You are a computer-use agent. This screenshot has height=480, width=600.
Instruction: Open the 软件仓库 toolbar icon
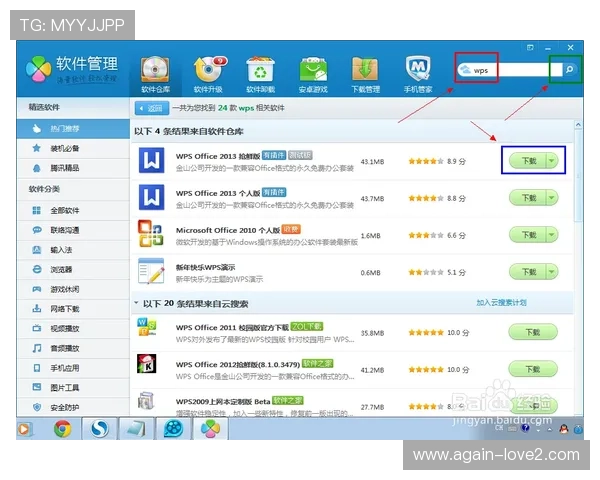(x=155, y=72)
